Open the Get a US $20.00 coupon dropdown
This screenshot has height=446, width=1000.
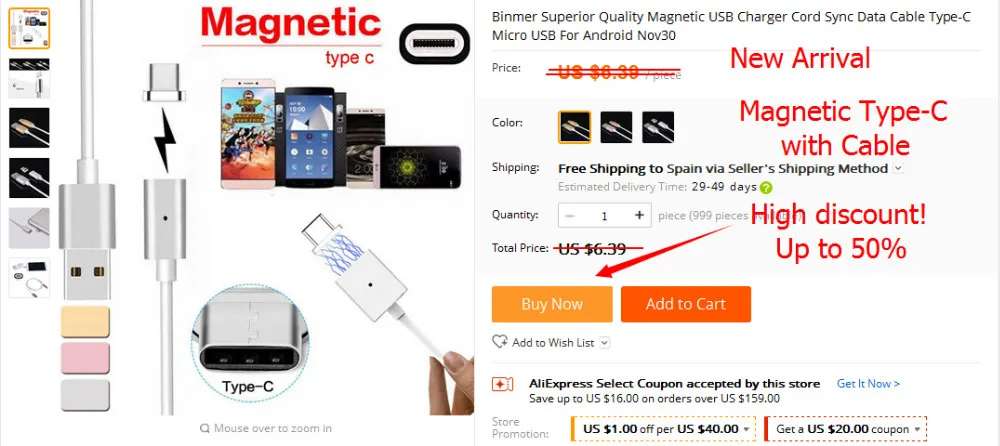(x=846, y=429)
